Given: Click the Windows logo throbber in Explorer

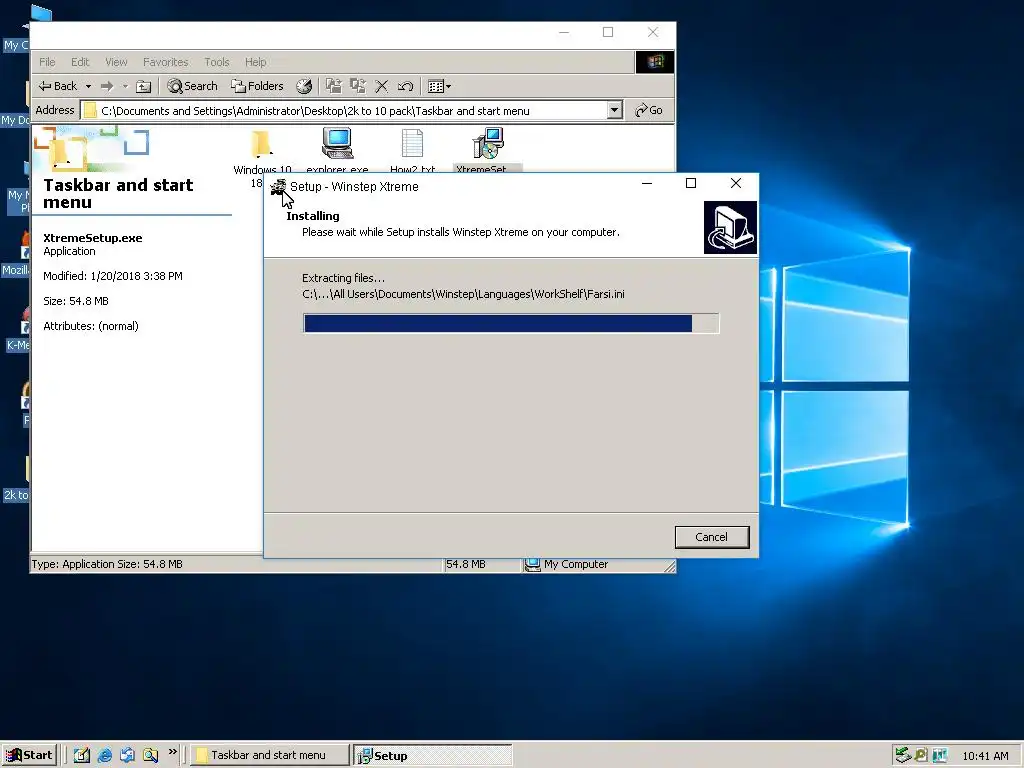Looking at the screenshot, I should [x=655, y=62].
